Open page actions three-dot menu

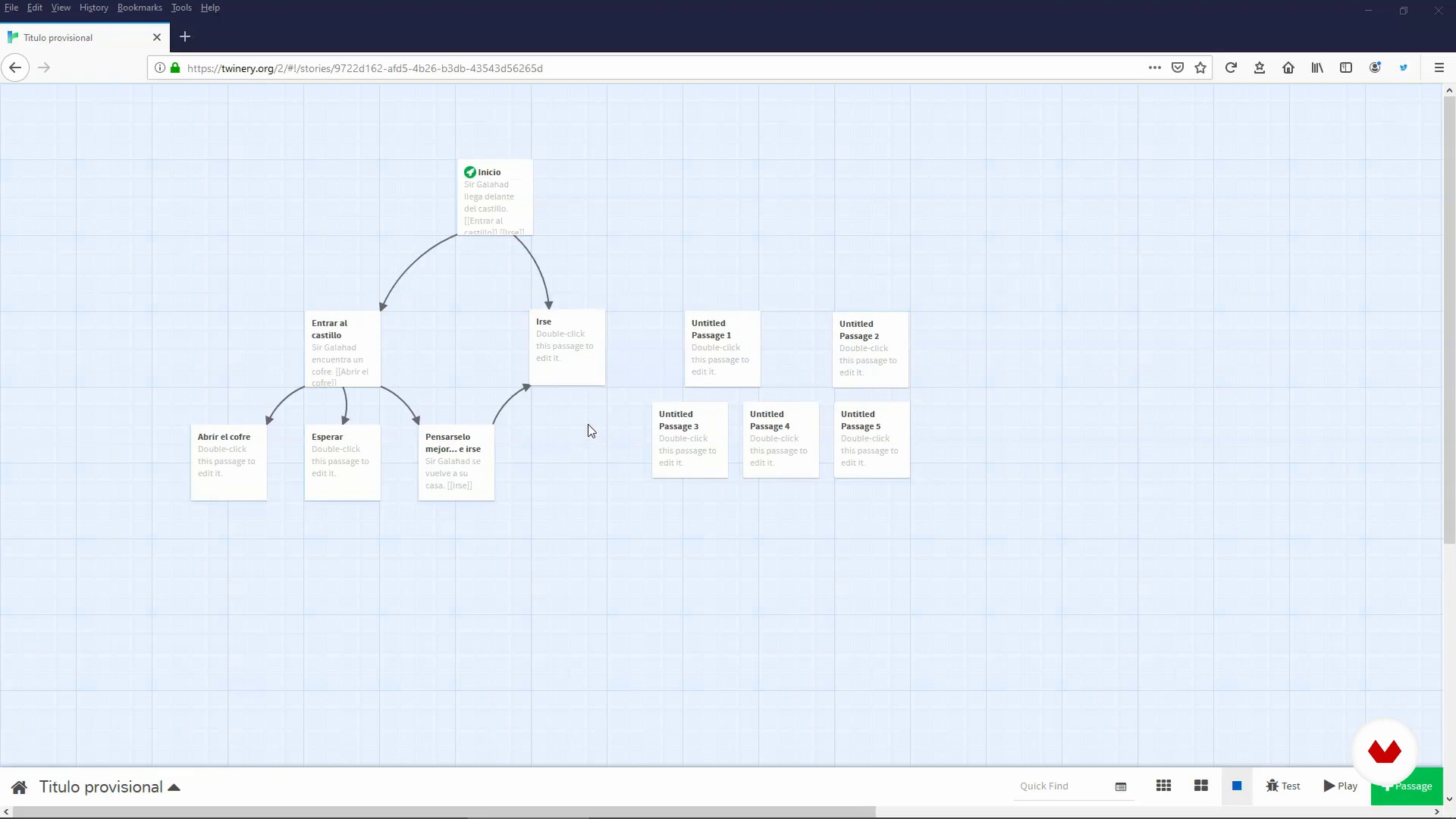1155,67
